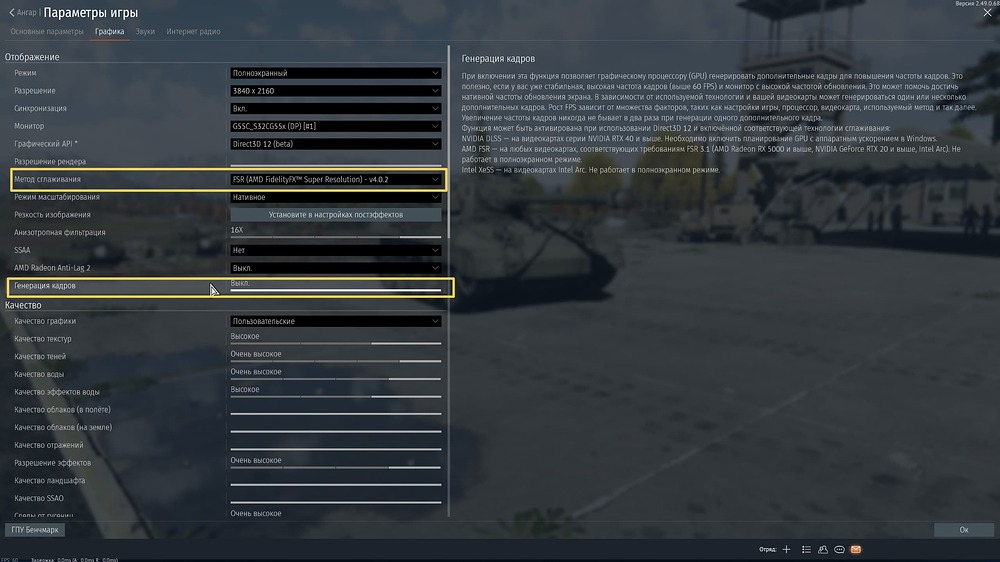Open the squad list icon
1000x562 pixels.
[x=805, y=549]
